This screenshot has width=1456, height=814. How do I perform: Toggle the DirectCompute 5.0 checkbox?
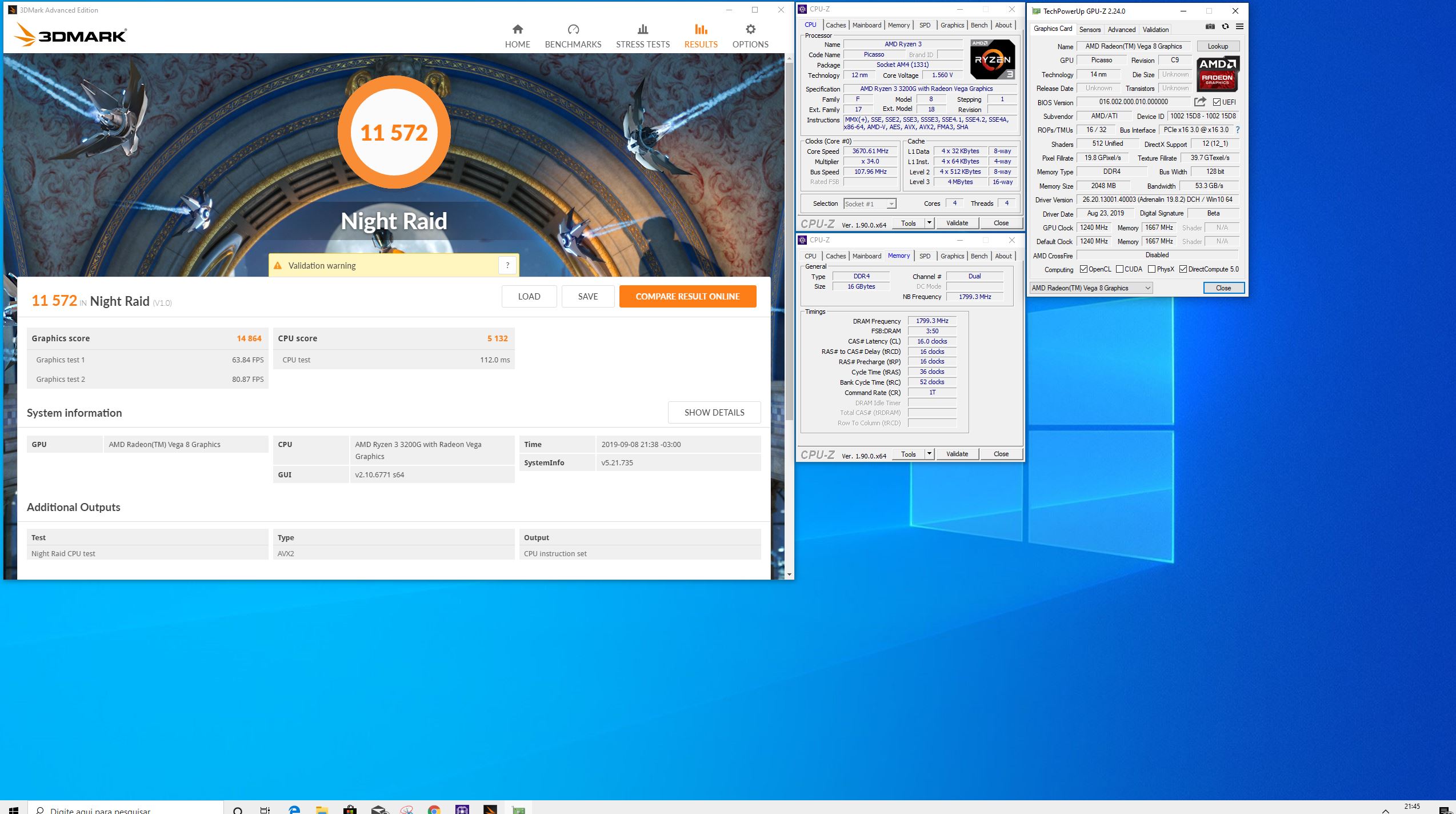coord(1183,269)
